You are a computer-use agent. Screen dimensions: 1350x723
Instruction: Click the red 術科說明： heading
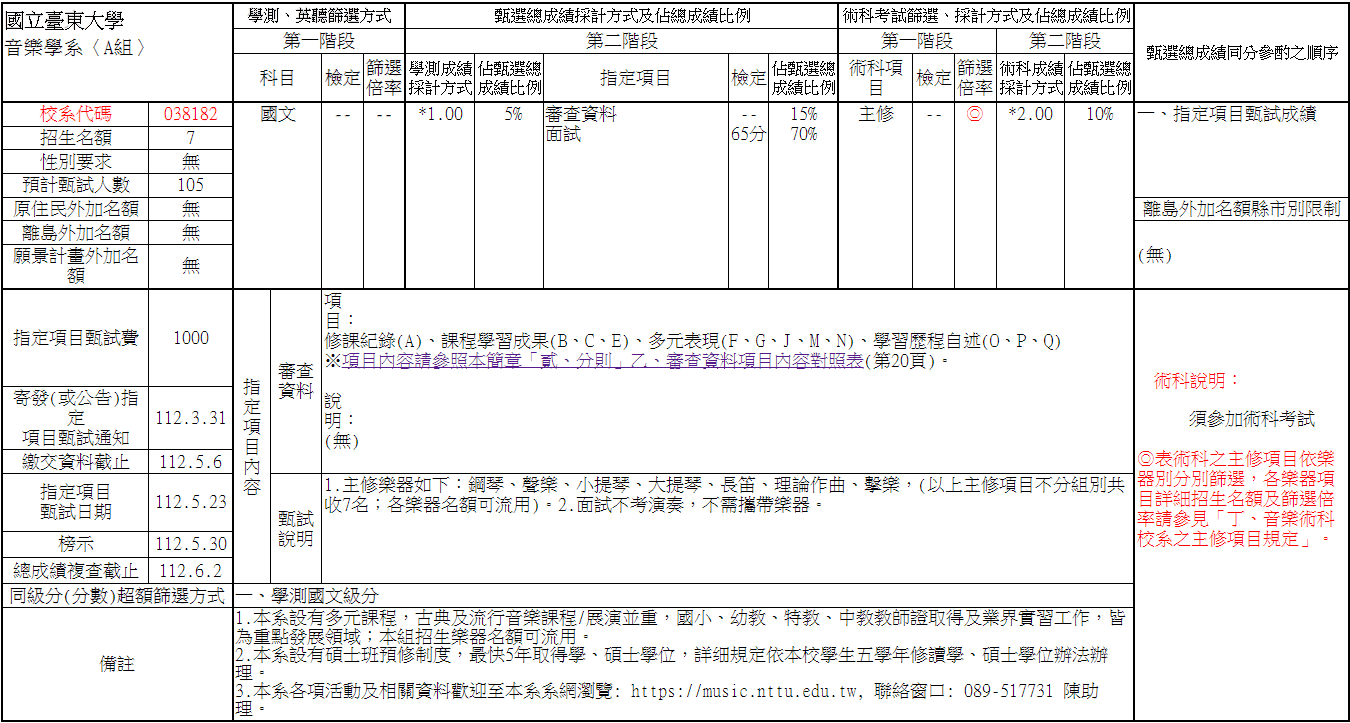click(x=1196, y=381)
